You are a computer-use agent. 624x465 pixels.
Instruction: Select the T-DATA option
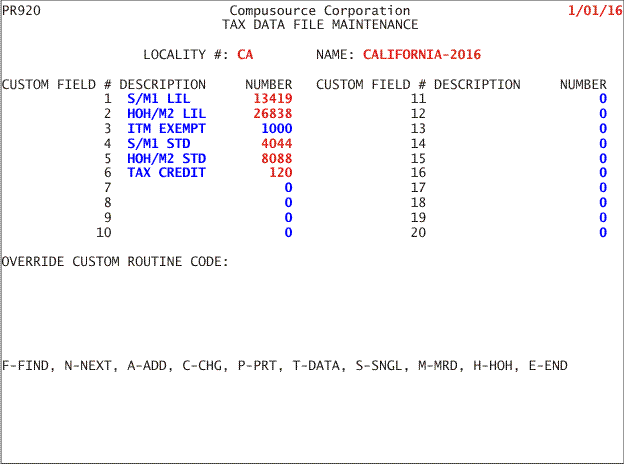(x=317, y=365)
